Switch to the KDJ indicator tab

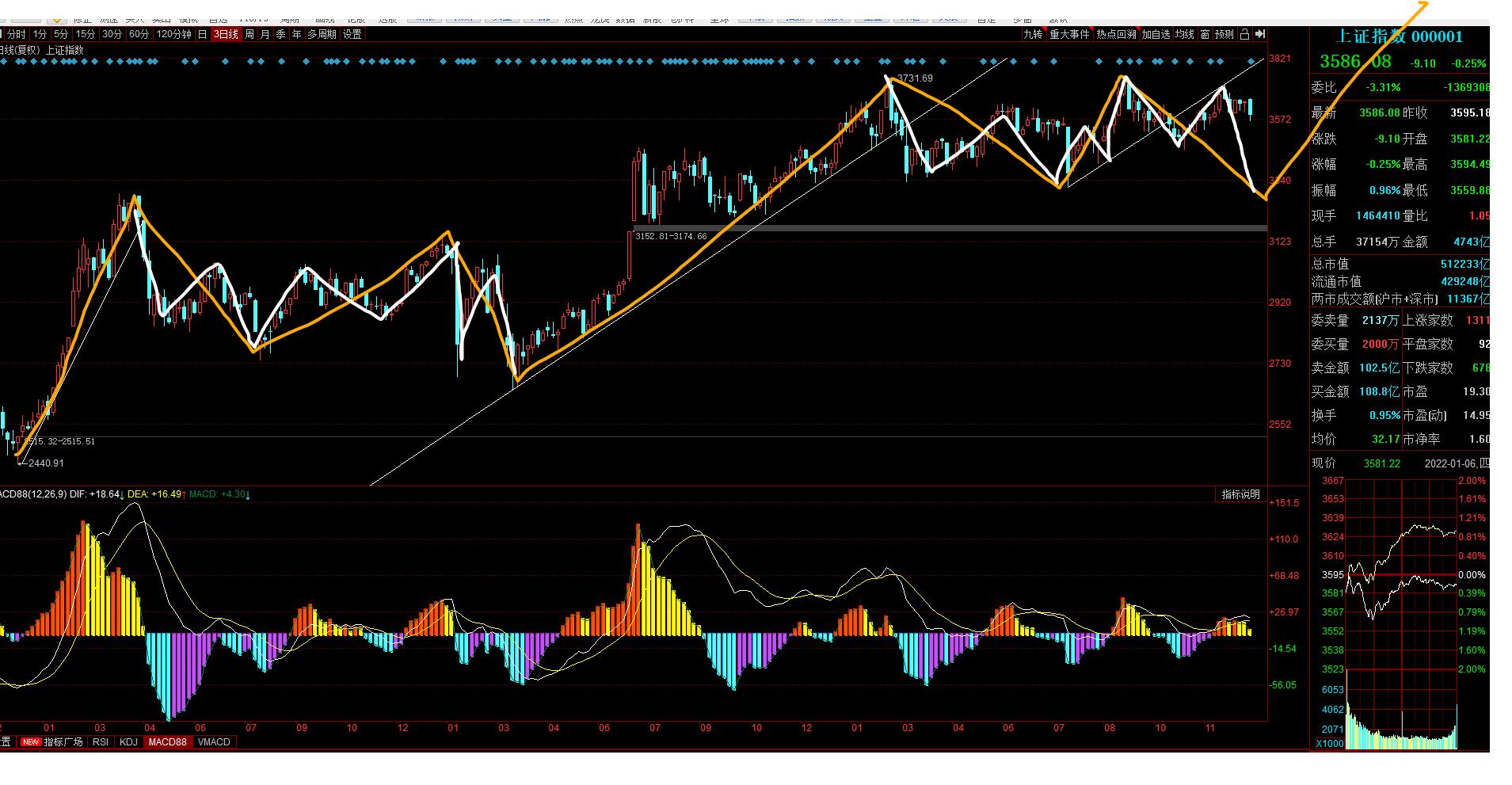128,742
